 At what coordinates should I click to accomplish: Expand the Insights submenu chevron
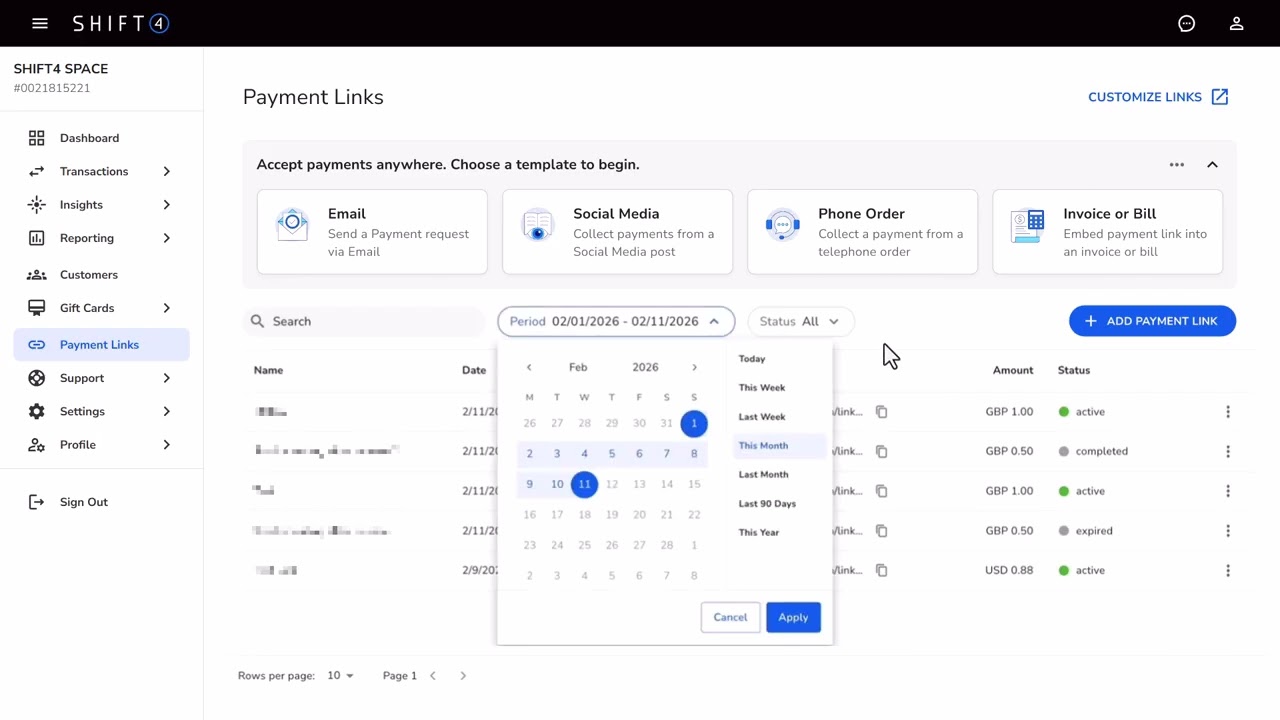click(167, 205)
